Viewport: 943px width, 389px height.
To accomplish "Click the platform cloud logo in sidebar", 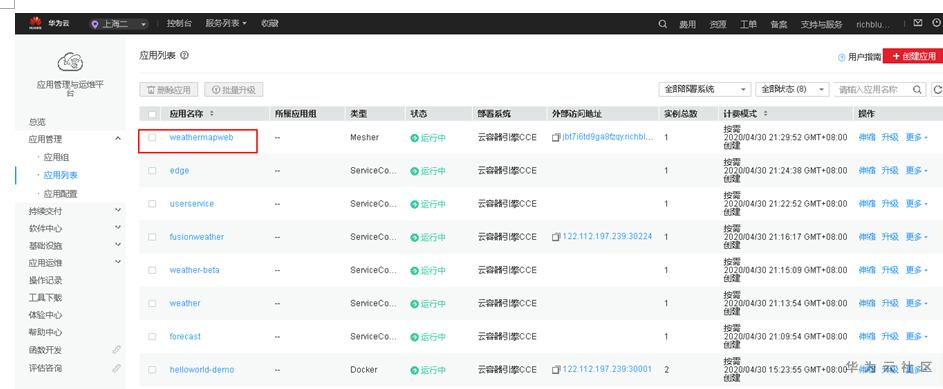I will [x=70, y=62].
